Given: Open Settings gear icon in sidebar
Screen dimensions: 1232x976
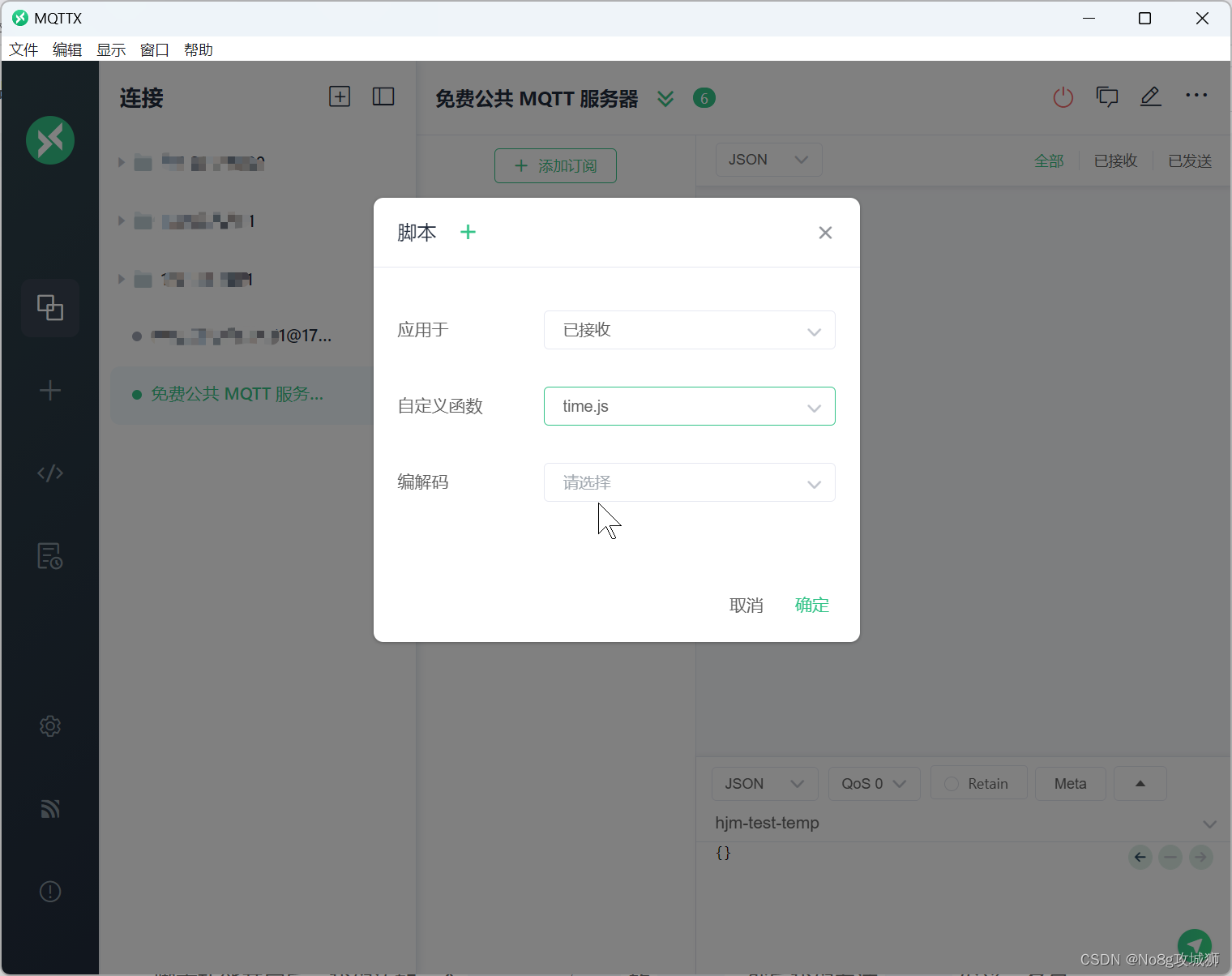Looking at the screenshot, I should (50, 726).
